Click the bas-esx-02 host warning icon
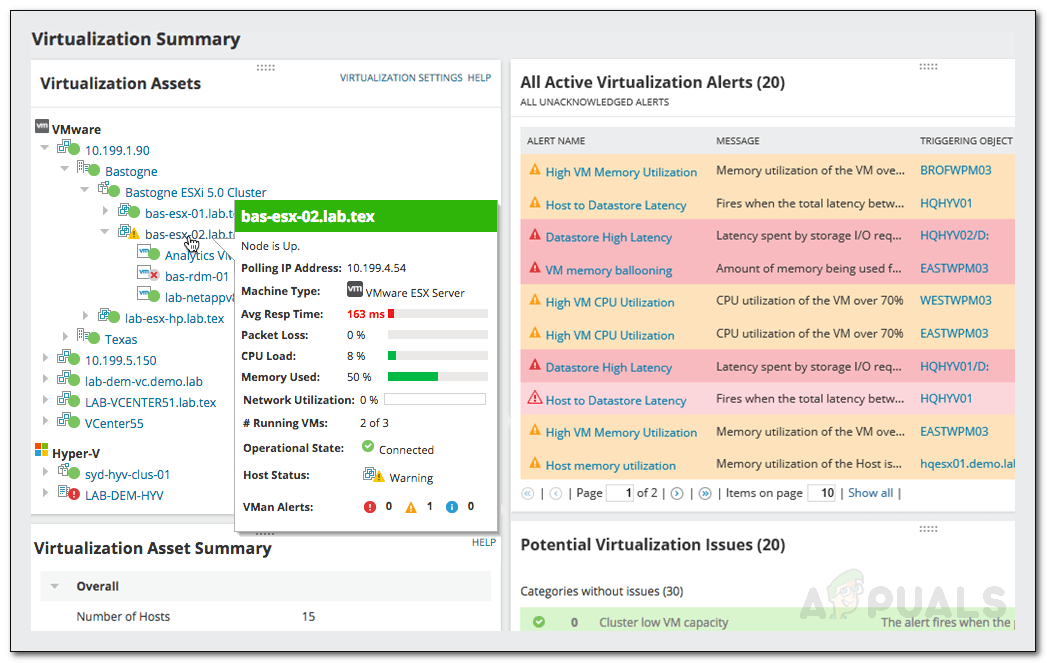 point(129,233)
